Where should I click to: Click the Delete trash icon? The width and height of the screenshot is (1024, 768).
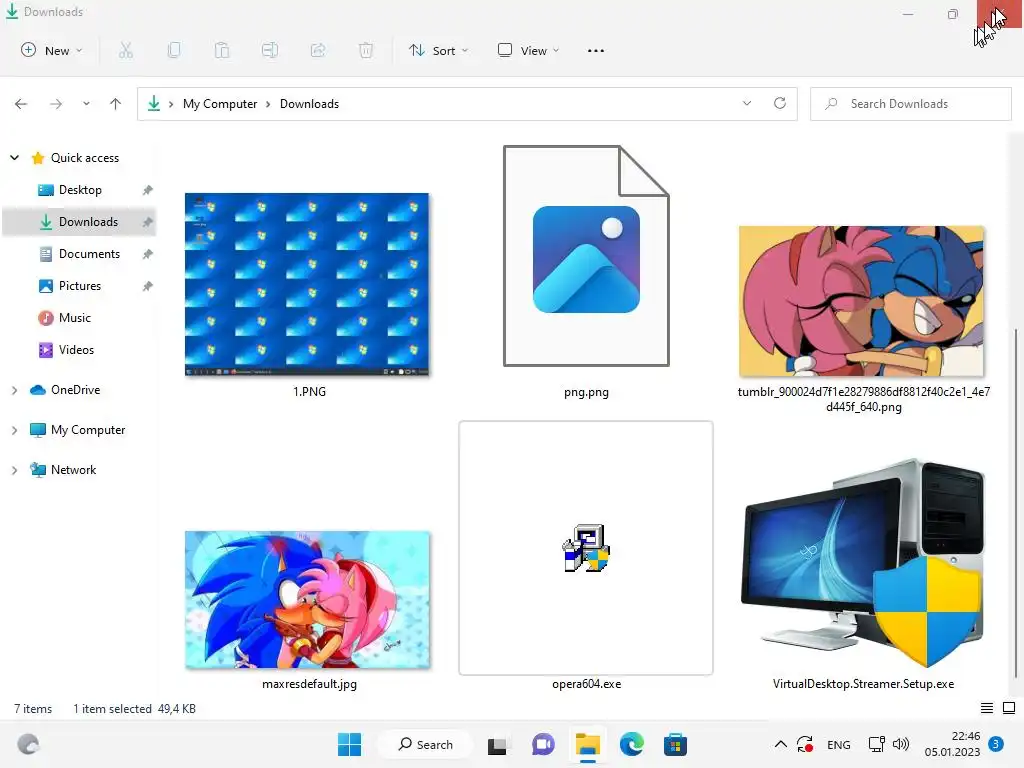[366, 50]
